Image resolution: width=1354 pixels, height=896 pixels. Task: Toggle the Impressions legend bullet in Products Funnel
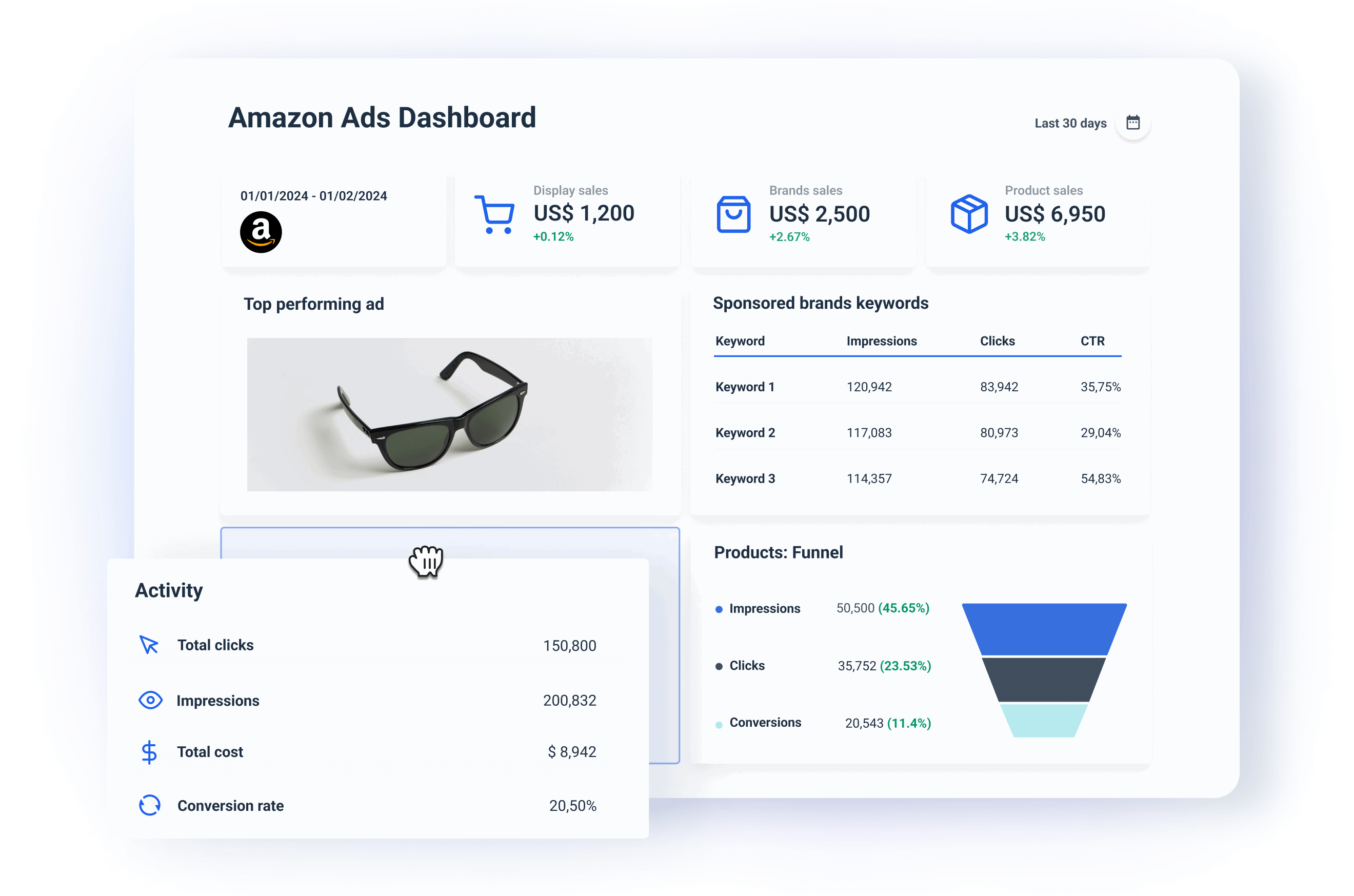click(719, 609)
